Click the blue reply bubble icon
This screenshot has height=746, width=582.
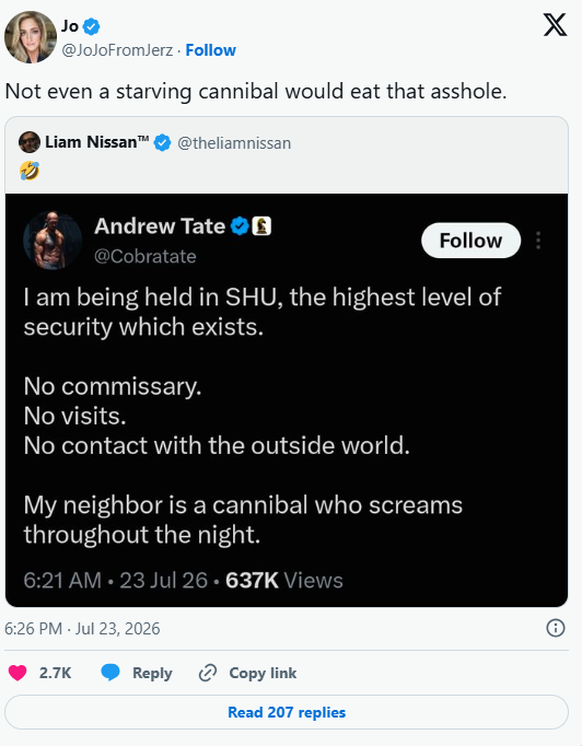click(110, 673)
